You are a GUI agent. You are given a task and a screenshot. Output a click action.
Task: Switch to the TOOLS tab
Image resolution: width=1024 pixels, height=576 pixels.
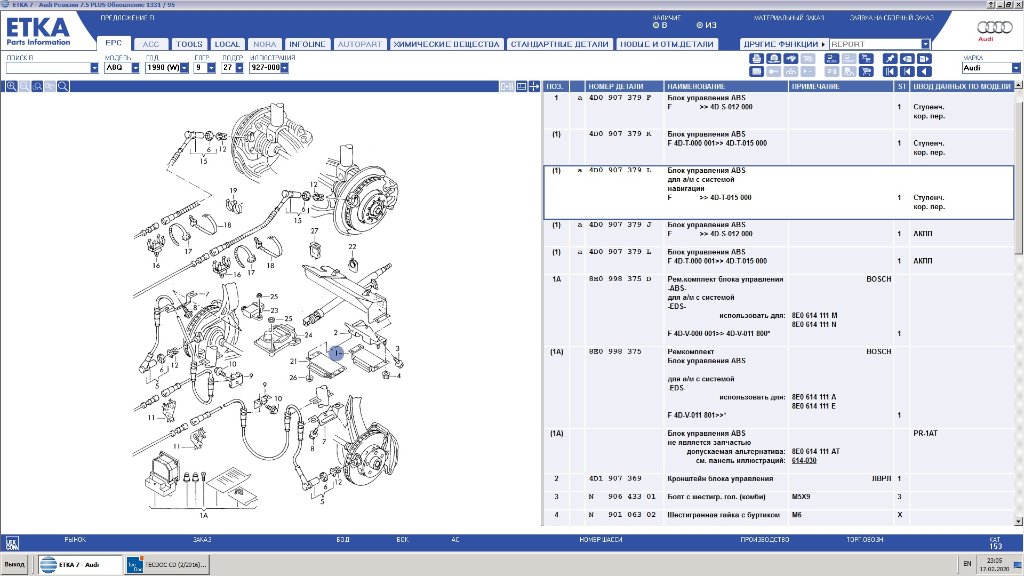pos(188,45)
